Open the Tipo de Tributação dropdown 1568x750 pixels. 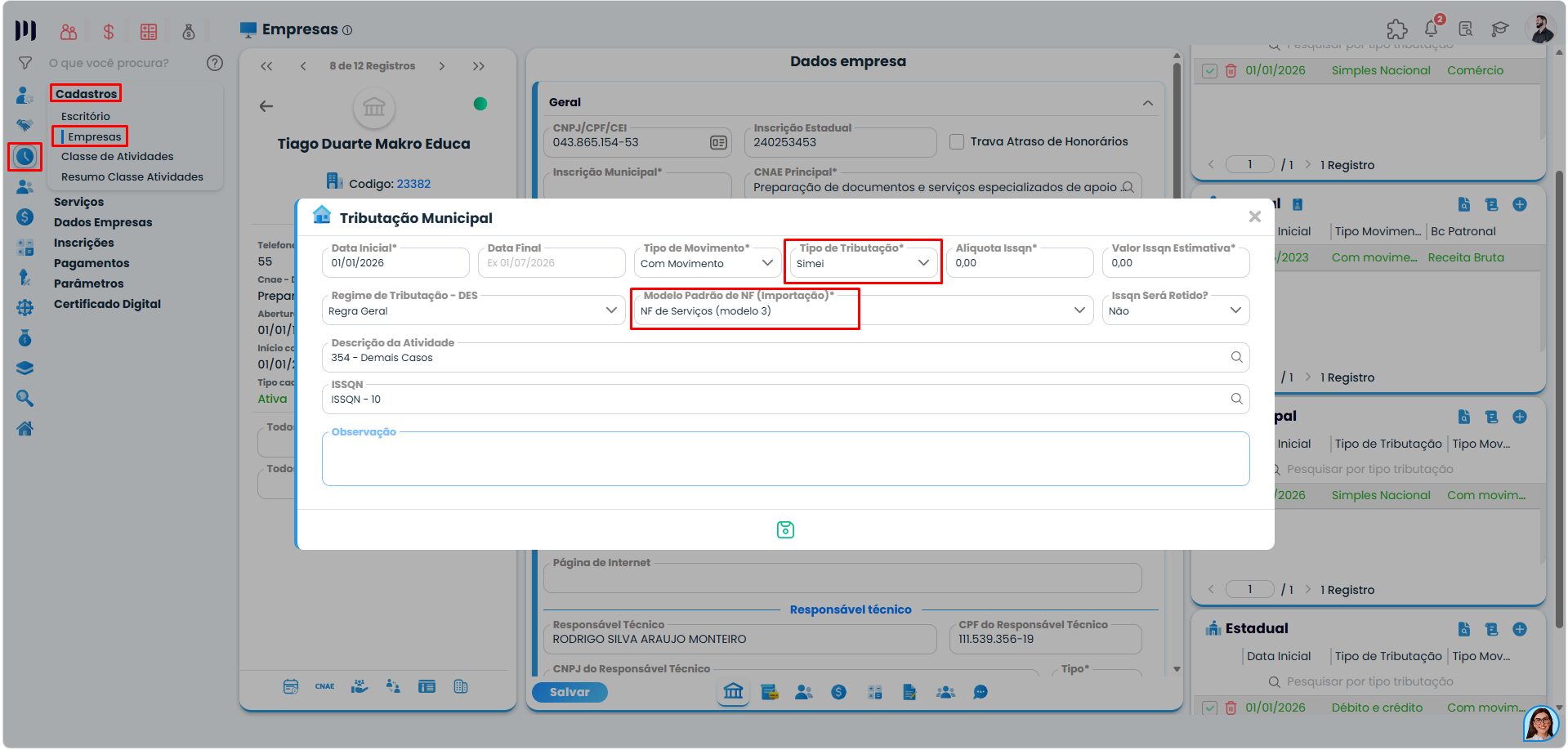tap(864, 263)
